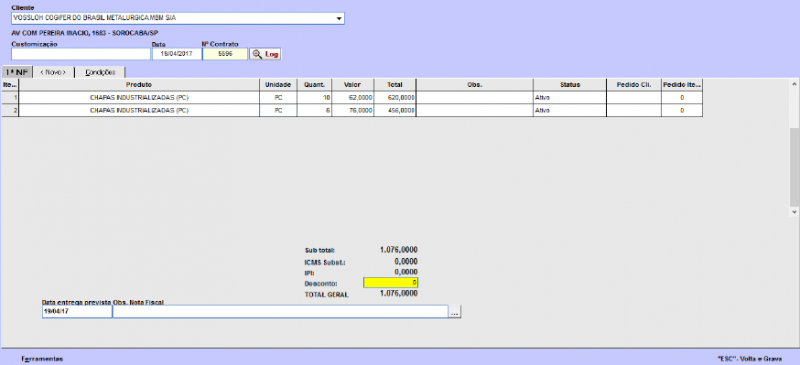Click quantity cell 10 in row 1
The image size is (800, 365).
pyautogui.click(x=314, y=97)
